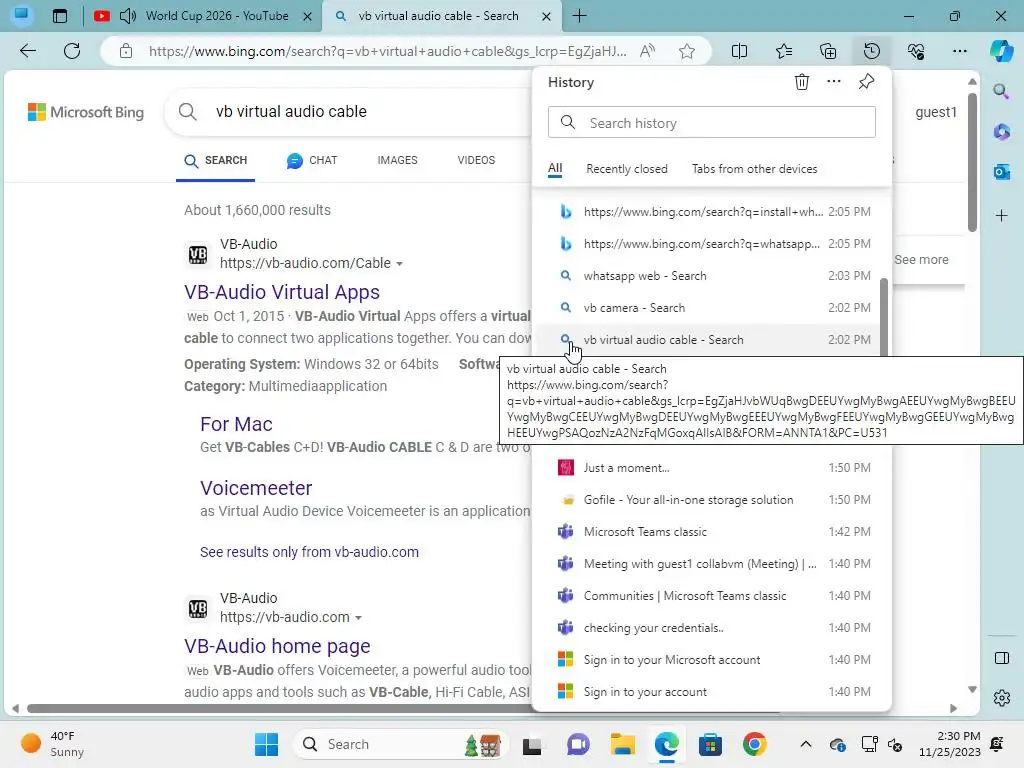The image size is (1024, 768).
Task: View site information lock icon
Action: 126,51
